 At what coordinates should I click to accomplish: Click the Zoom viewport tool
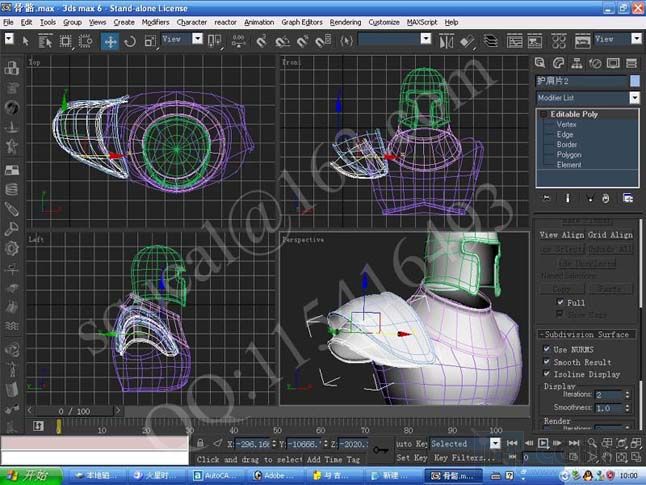click(592, 443)
